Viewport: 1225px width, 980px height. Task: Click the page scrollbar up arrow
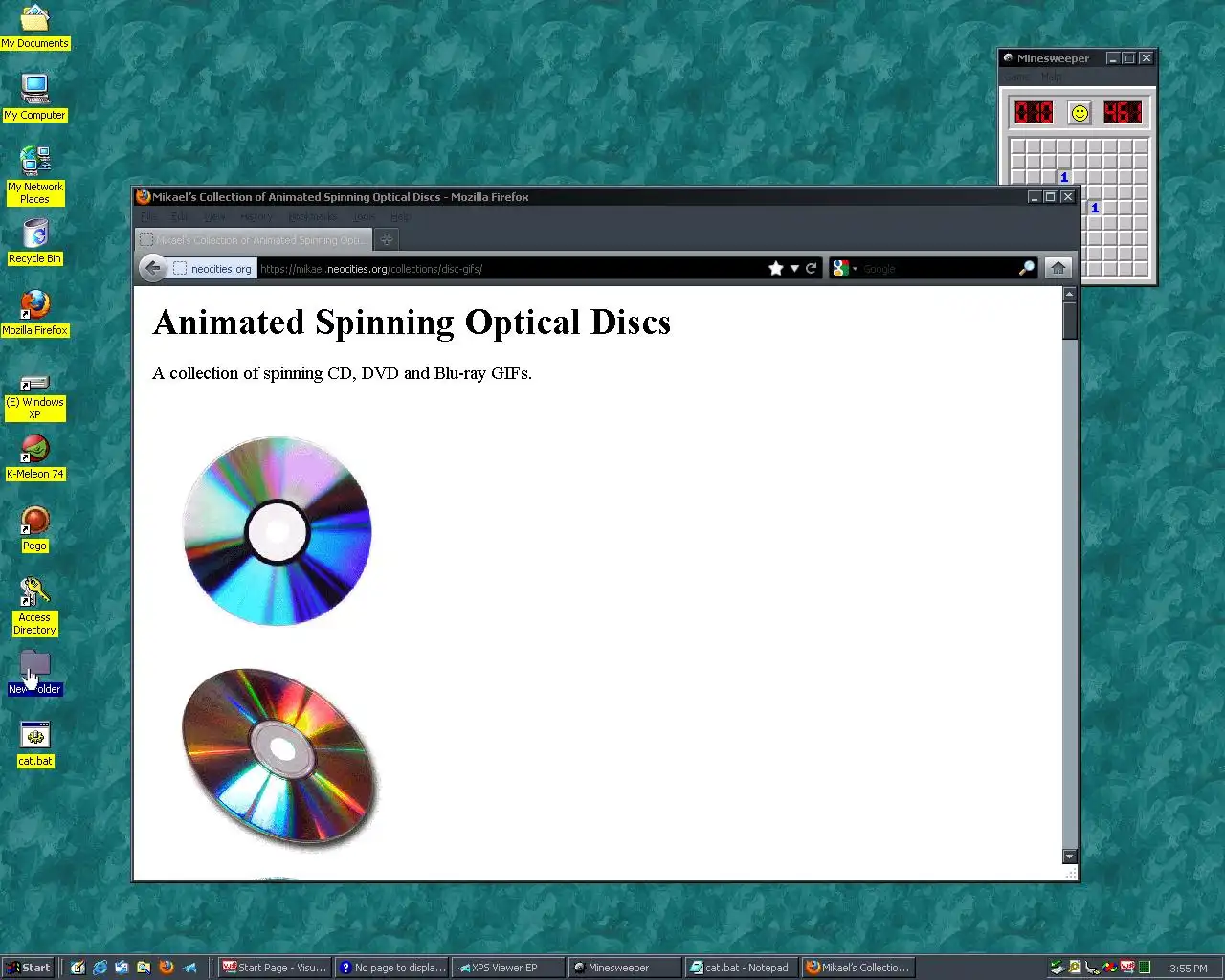point(1070,295)
